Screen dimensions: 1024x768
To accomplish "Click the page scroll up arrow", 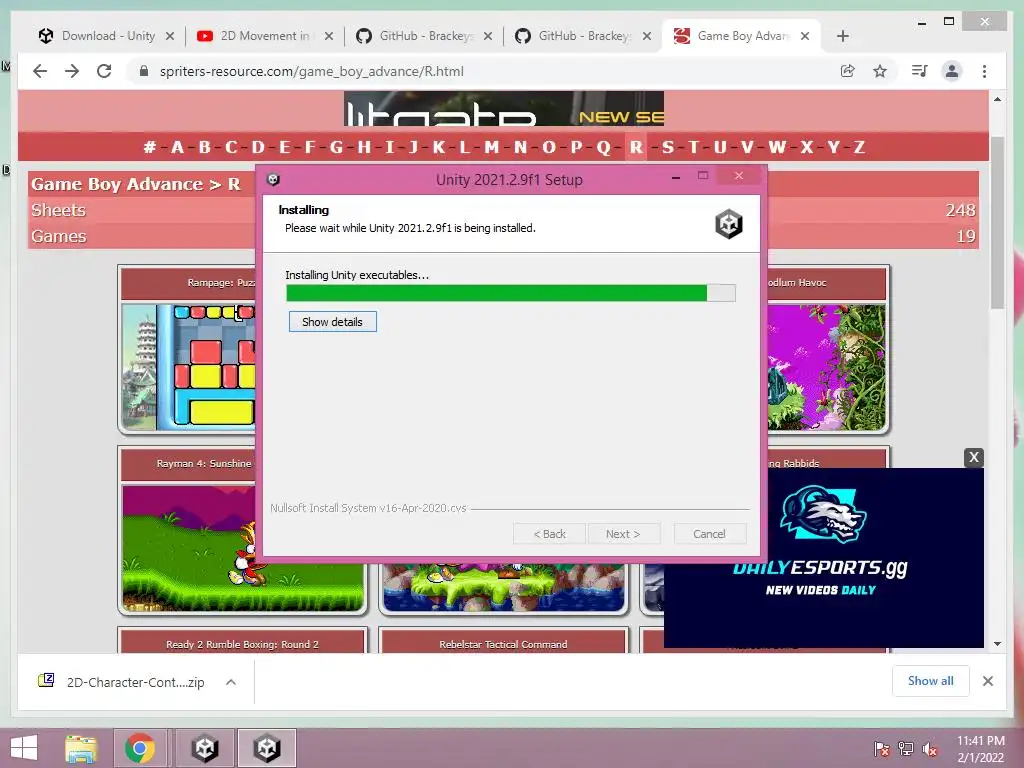I will pyautogui.click(x=997, y=100).
